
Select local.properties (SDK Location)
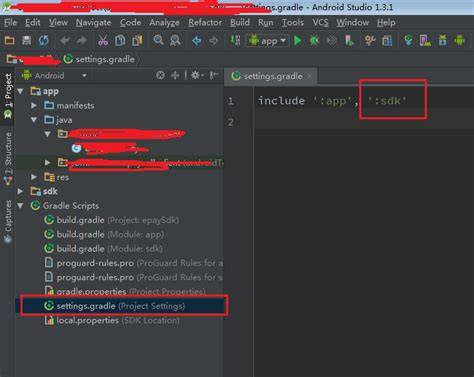(x=112, y=320)
